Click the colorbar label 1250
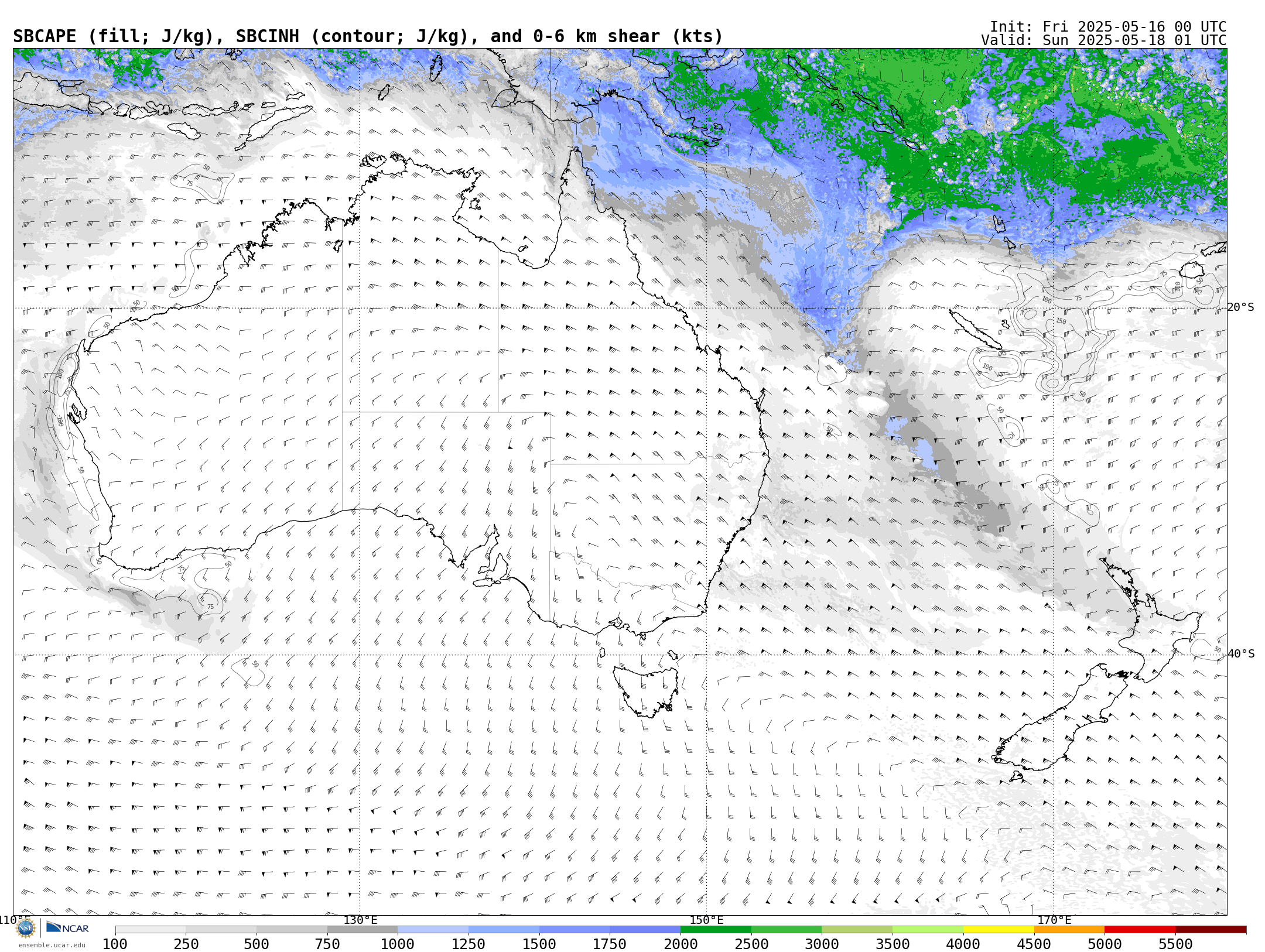Viewport: 1265px width, 952px height. 469,944
